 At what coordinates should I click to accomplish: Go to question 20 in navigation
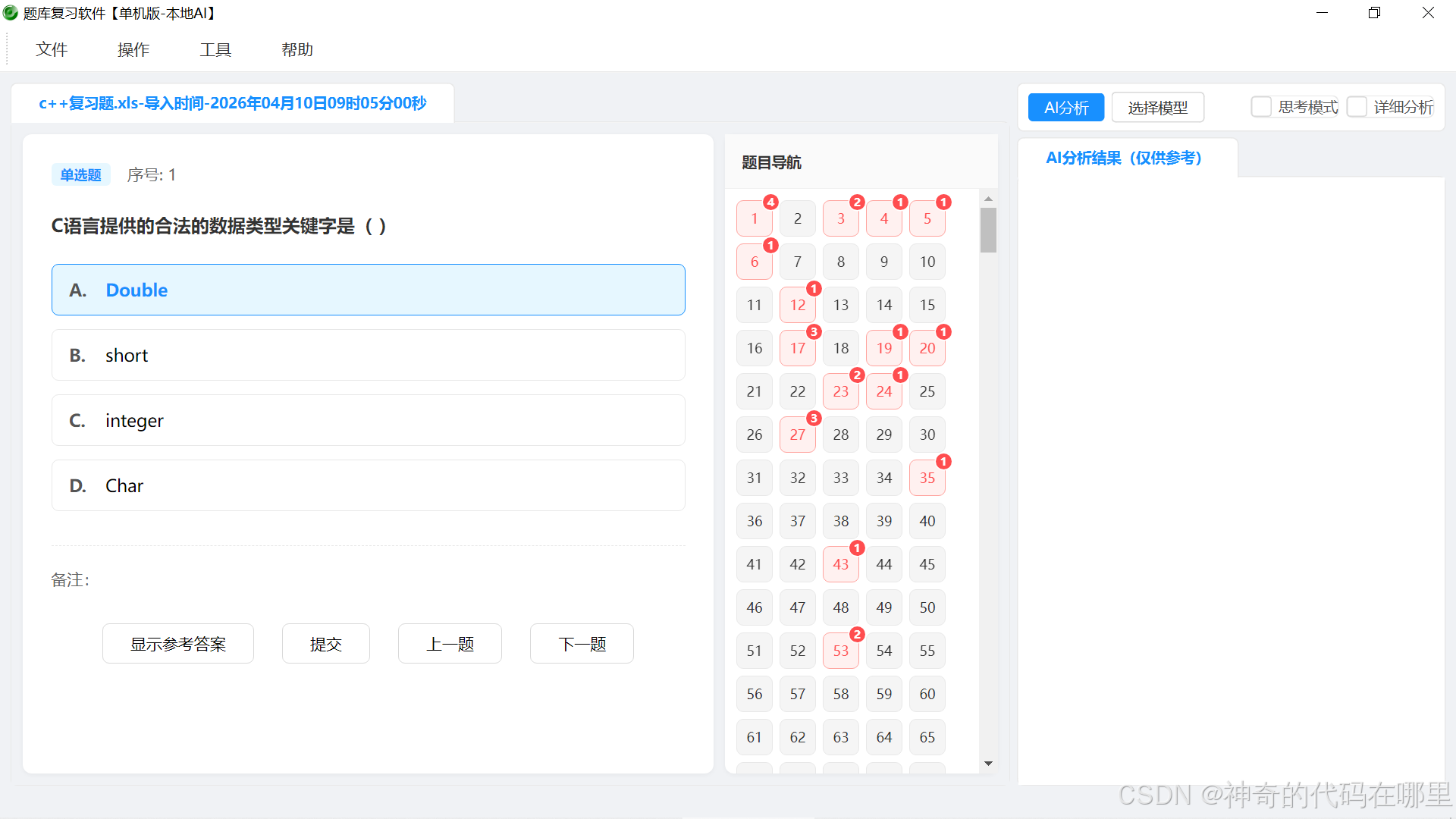coord(927,348)
